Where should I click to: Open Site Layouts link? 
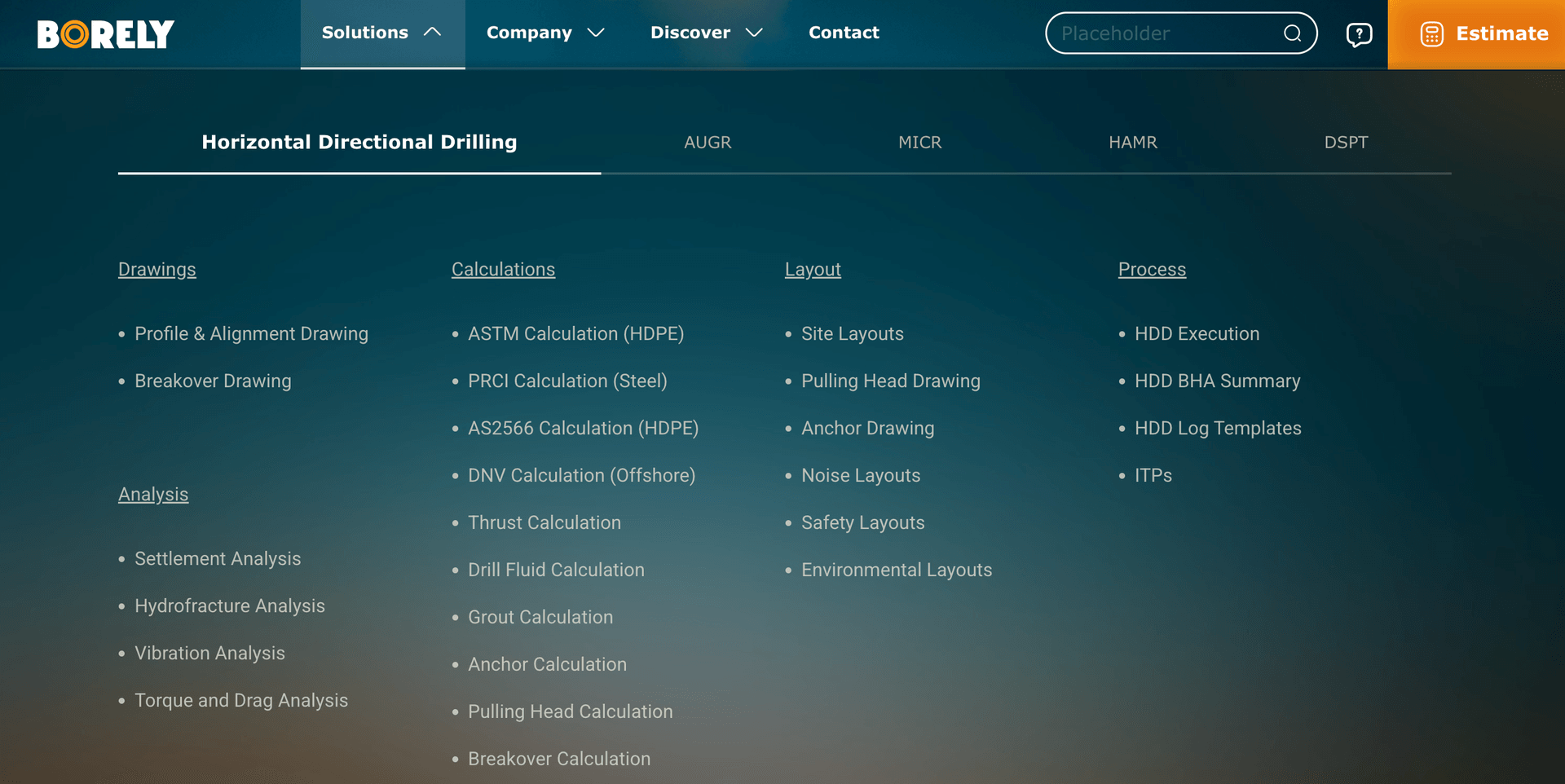(853, 334)
